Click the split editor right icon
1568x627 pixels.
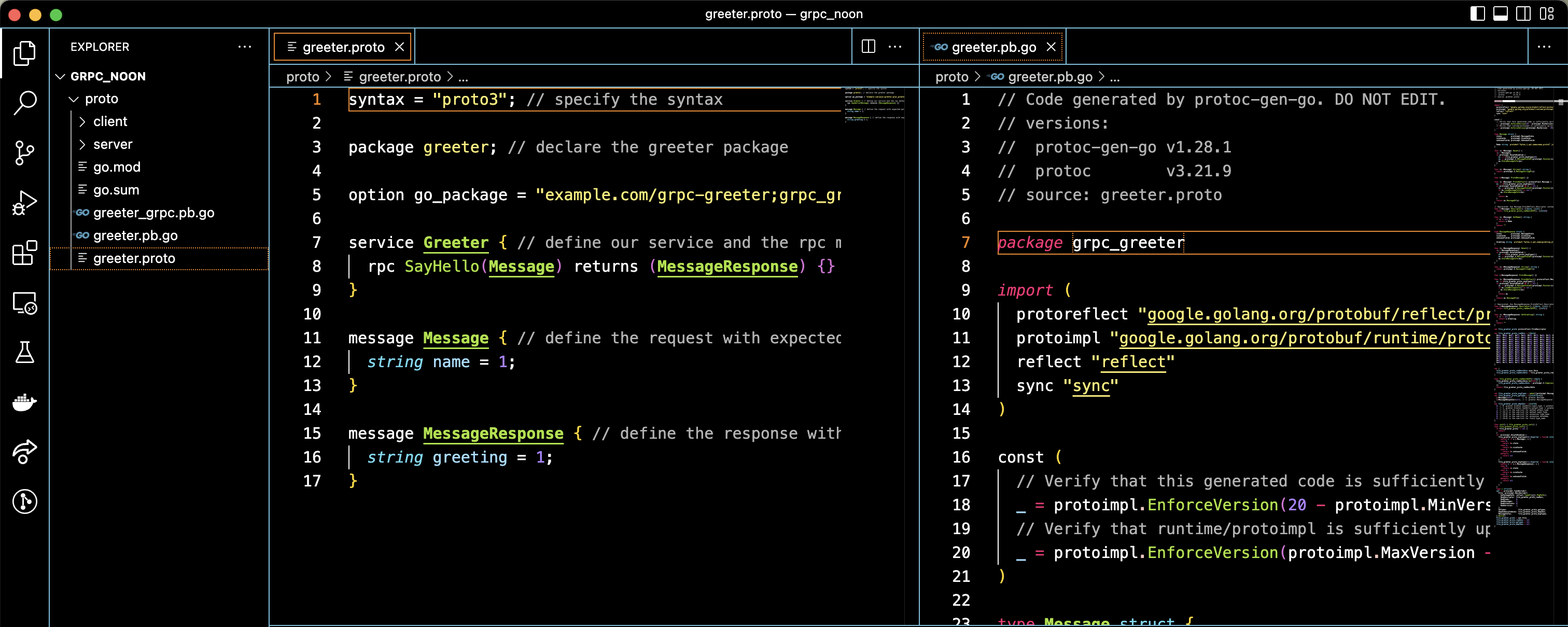pyautogui.click(x=869, y=47)
